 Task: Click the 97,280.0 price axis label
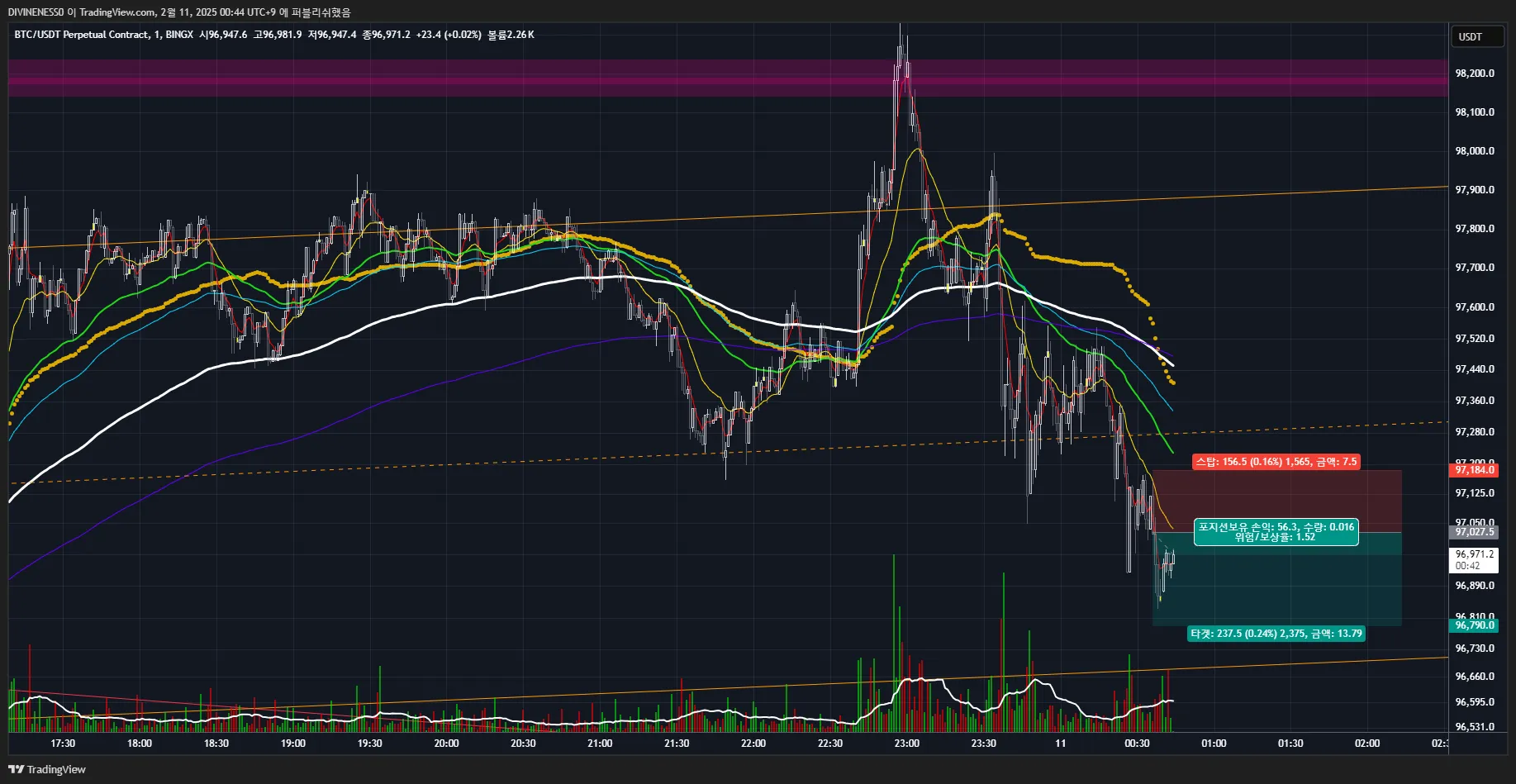point(1475,432)
